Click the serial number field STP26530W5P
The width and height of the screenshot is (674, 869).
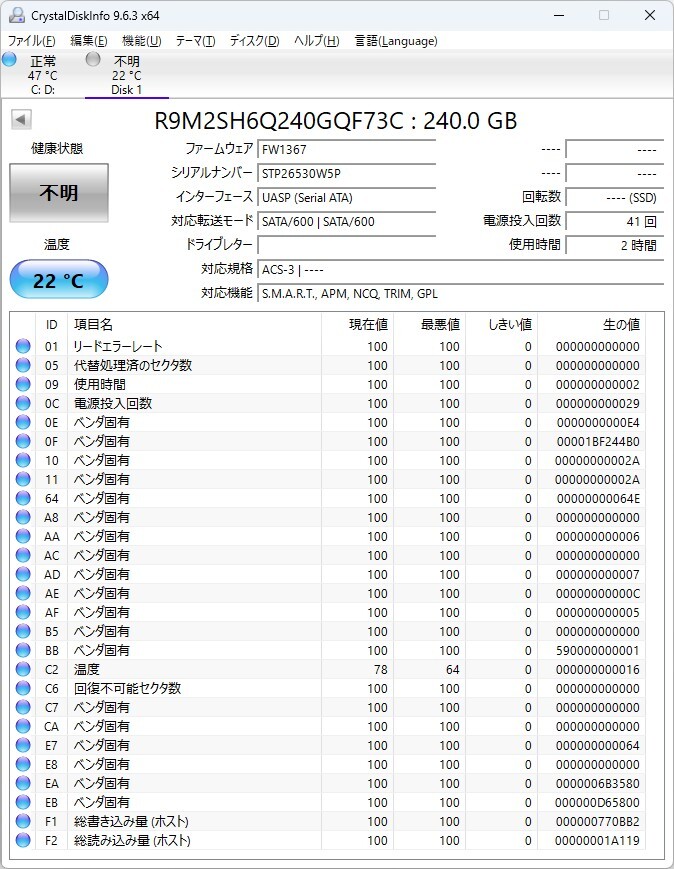[346, 173]
